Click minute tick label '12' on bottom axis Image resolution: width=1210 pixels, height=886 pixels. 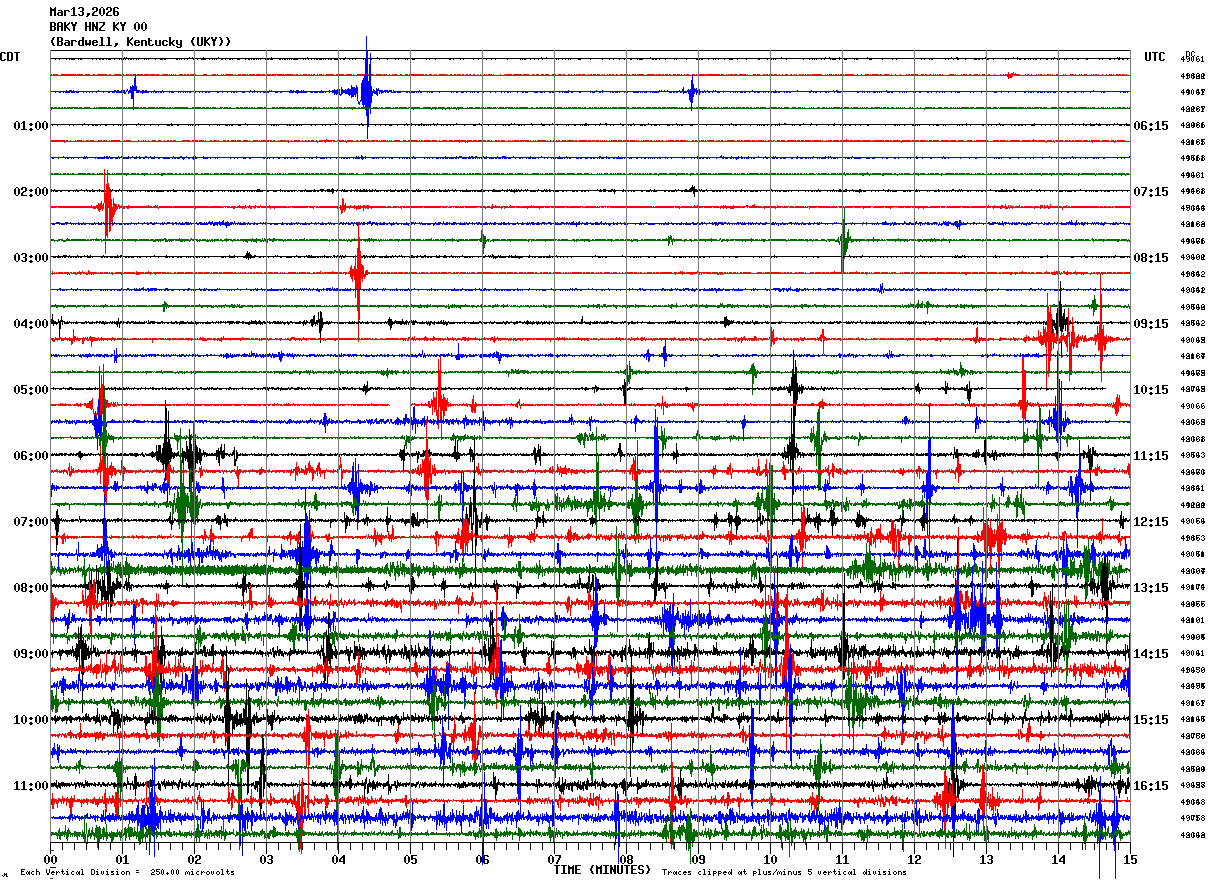[914, 860]
